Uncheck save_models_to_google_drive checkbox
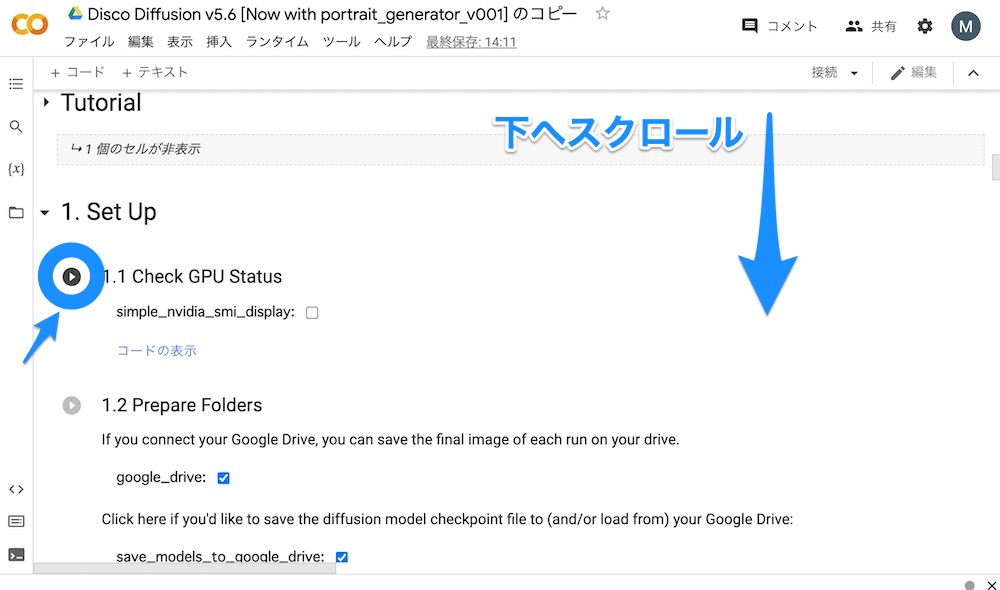 click(x=342, y=557)
